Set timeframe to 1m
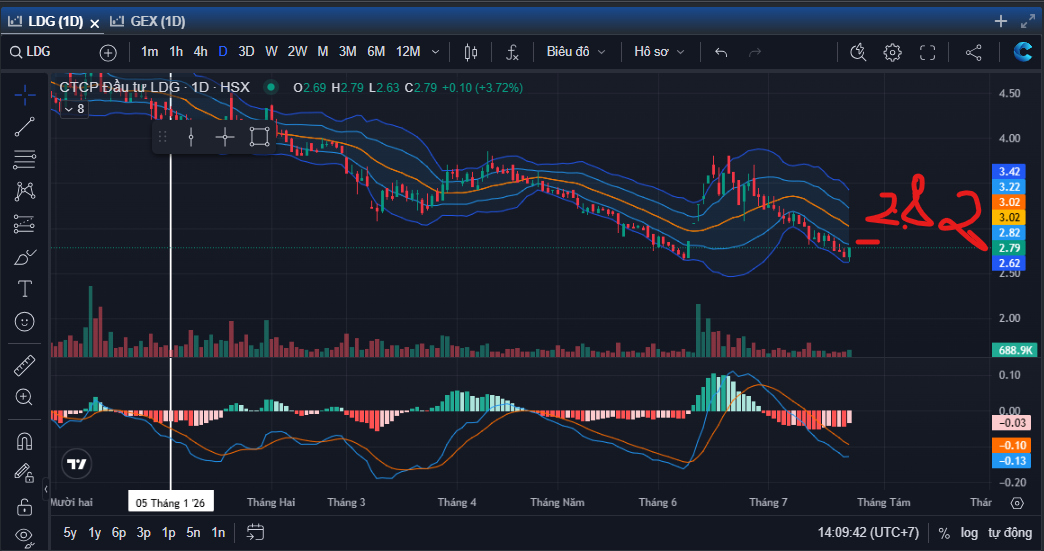1044x551 pixels. tap(150, 51)
